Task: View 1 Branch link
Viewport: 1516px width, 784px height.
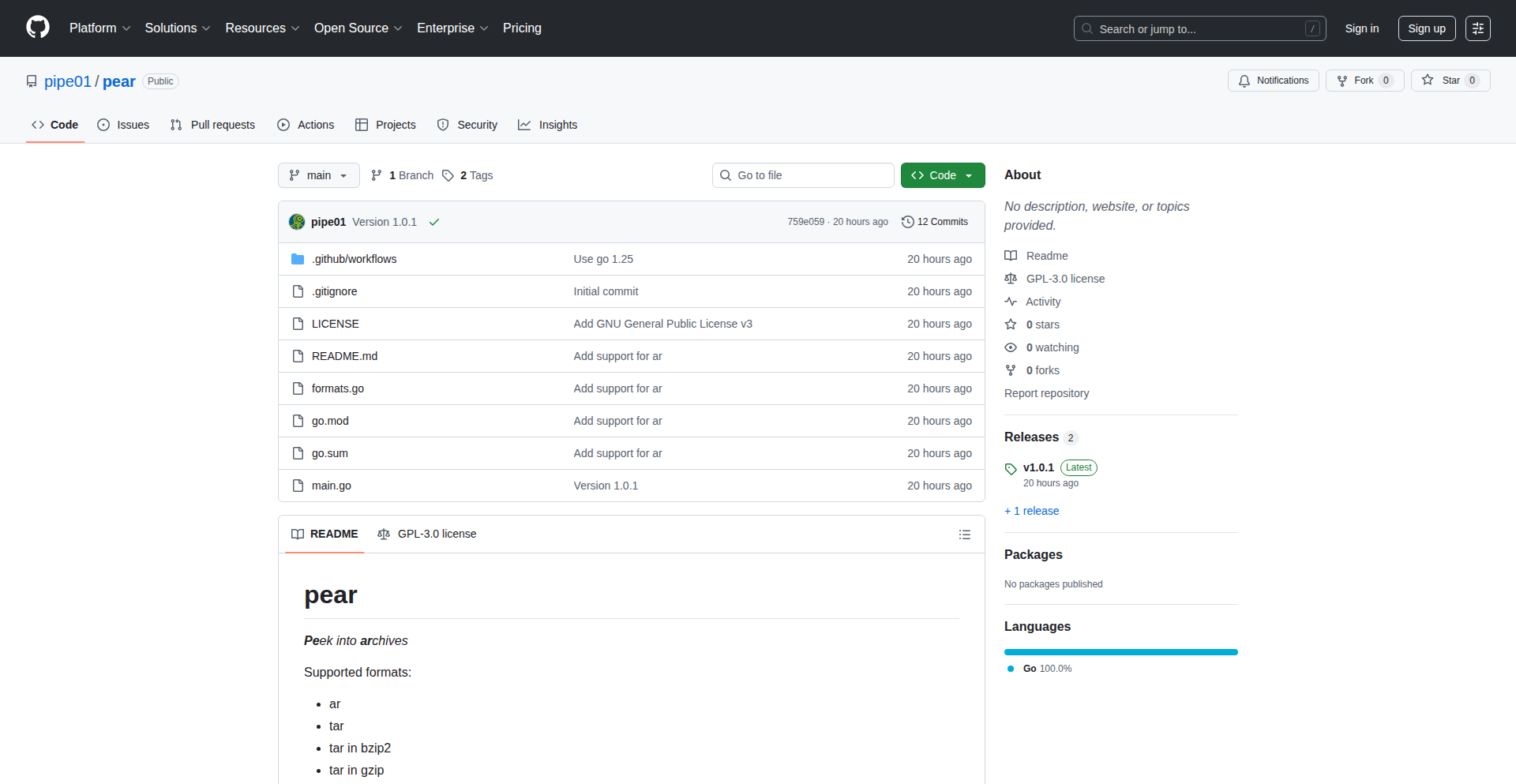Action: [x=403, y=175]
